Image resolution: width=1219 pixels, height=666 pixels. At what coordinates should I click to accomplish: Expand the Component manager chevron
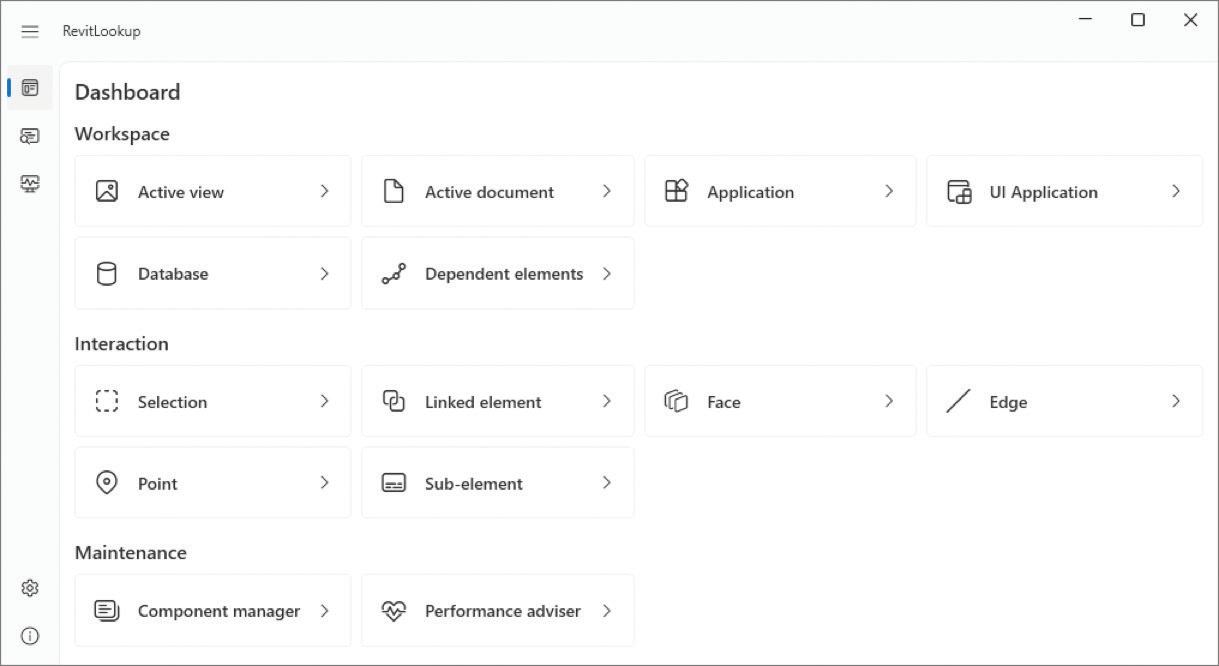324,610
